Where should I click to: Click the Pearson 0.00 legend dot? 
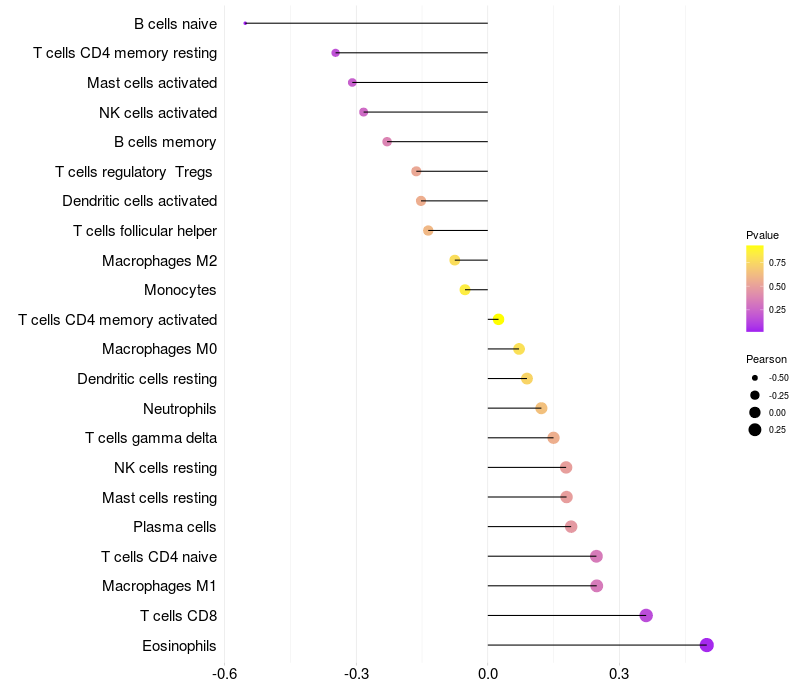pos(755,412)
